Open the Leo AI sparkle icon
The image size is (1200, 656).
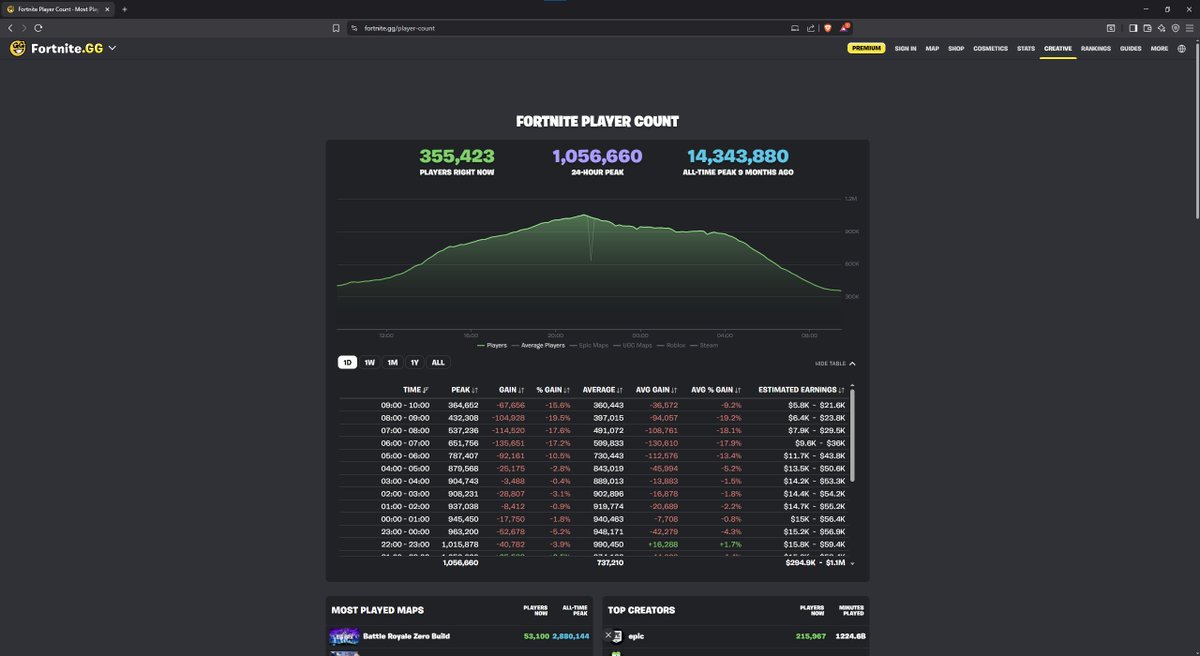click(1162, 28)
